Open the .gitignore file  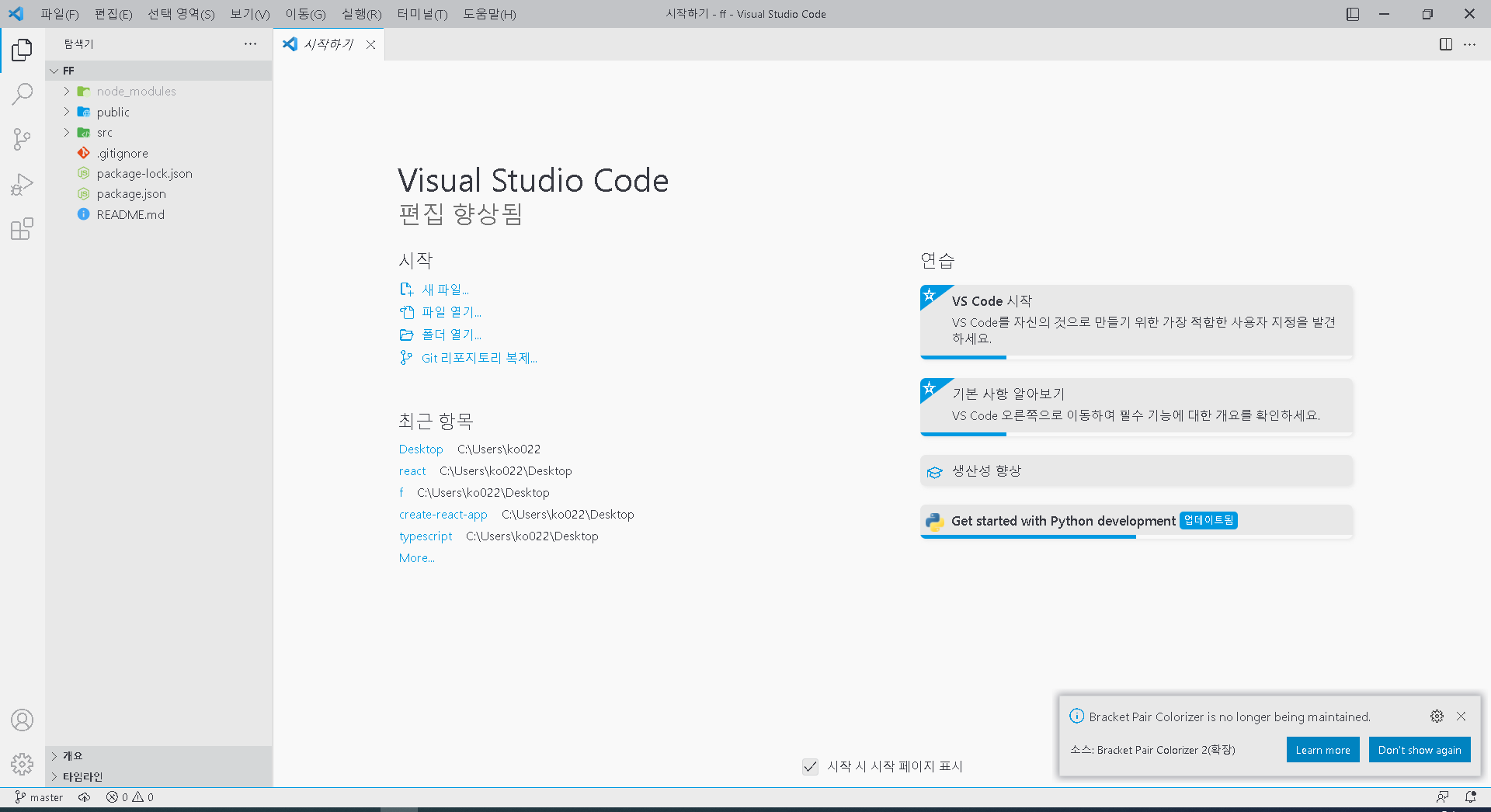[158, 154]
